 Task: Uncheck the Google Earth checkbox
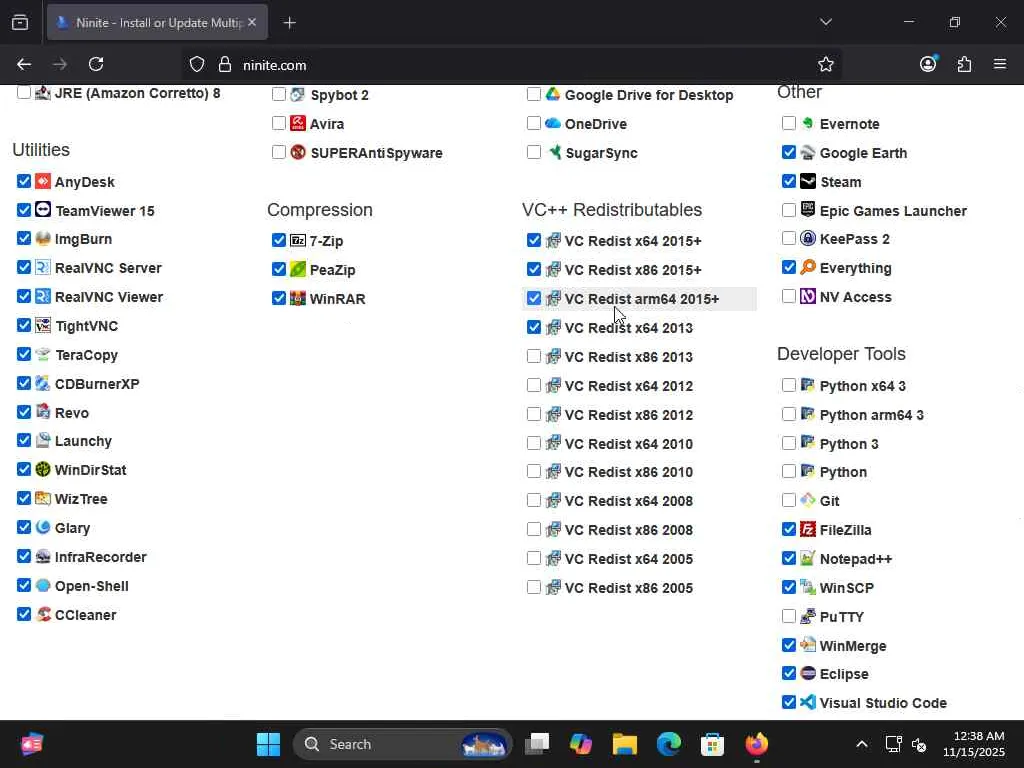[789, 152]
